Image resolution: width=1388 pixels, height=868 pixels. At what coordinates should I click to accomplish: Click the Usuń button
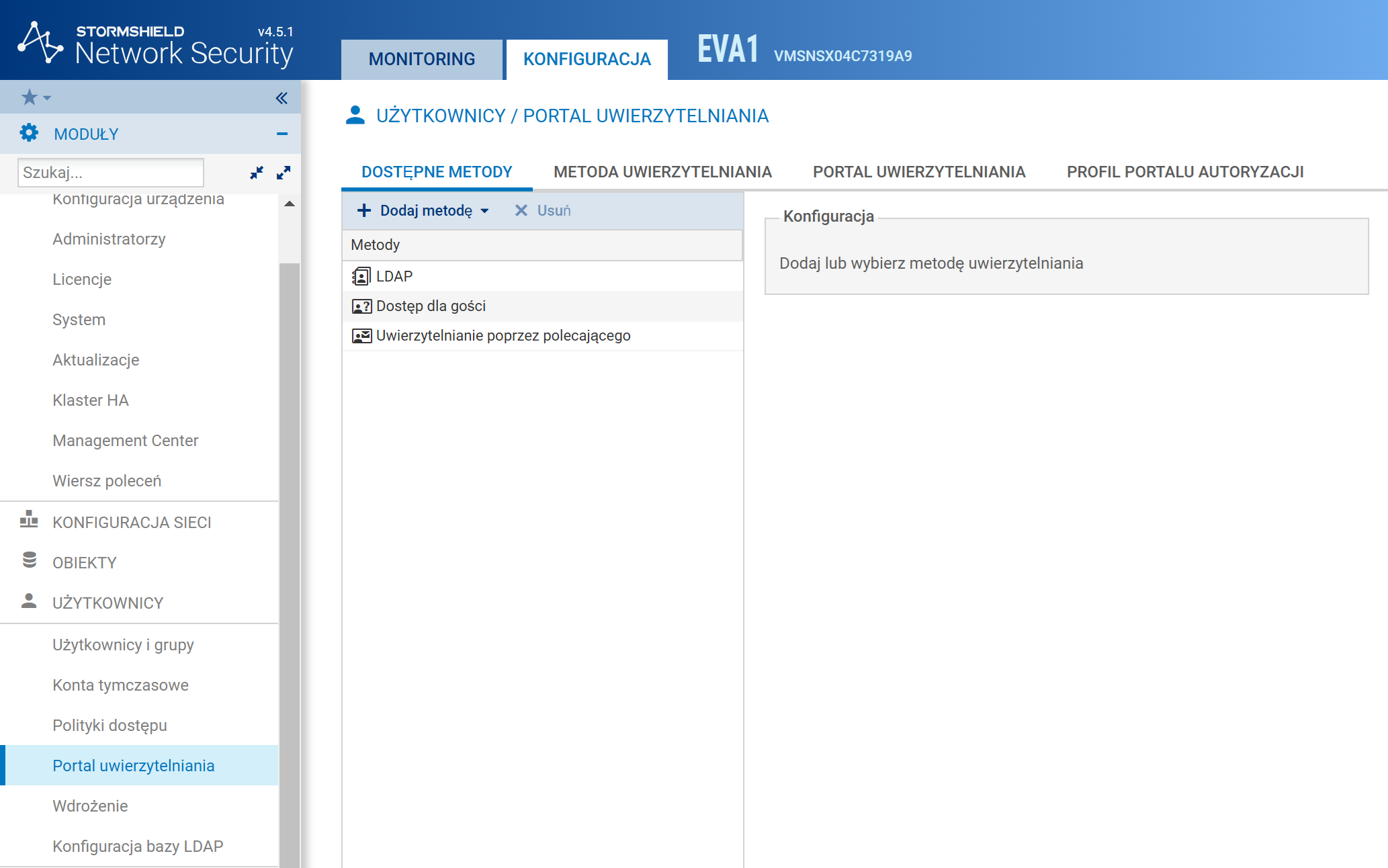click(x=543, y=211)
